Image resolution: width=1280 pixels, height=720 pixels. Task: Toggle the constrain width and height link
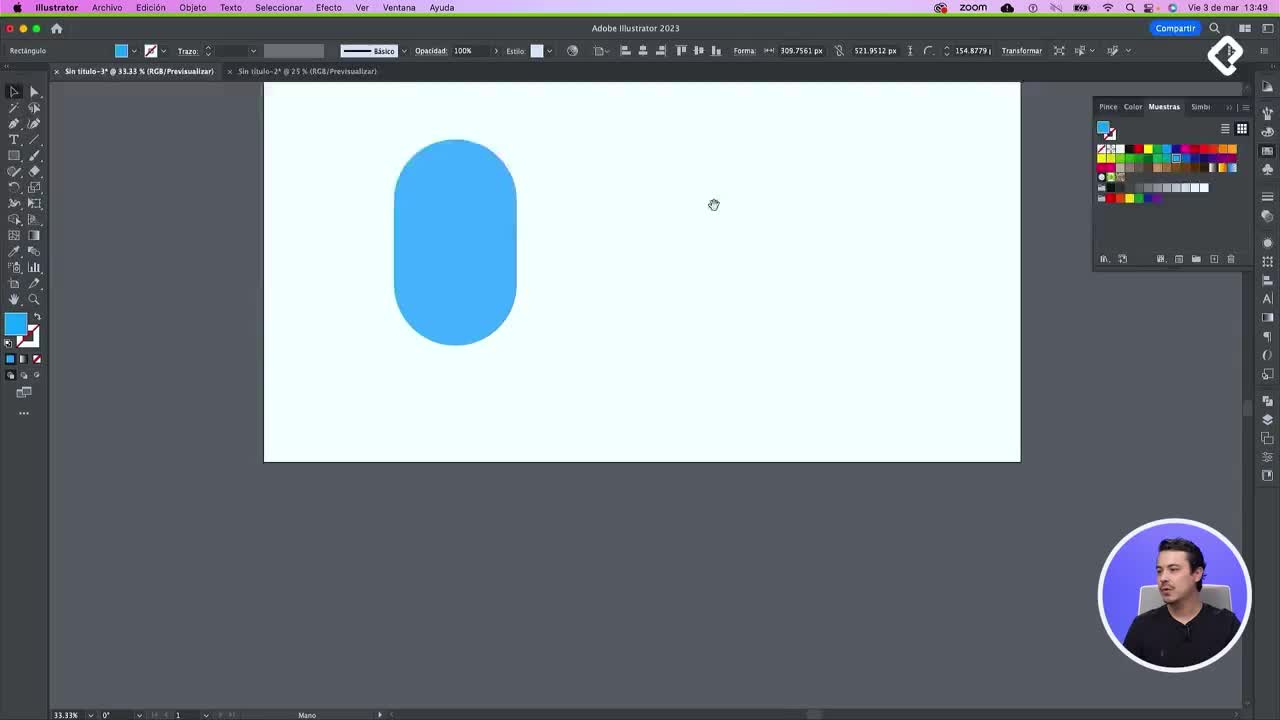click(x=838, y=51)
